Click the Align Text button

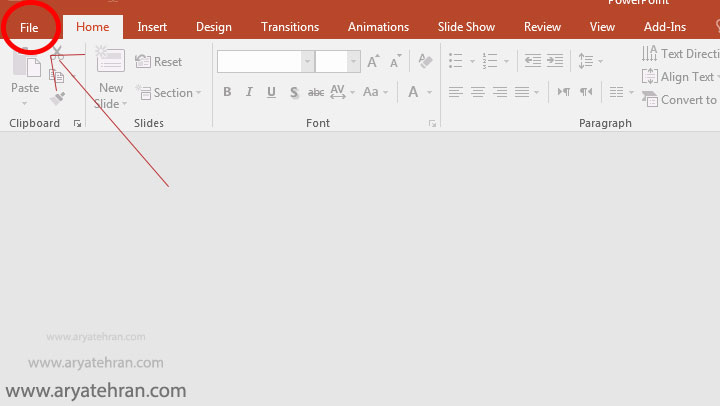point(679,77)
